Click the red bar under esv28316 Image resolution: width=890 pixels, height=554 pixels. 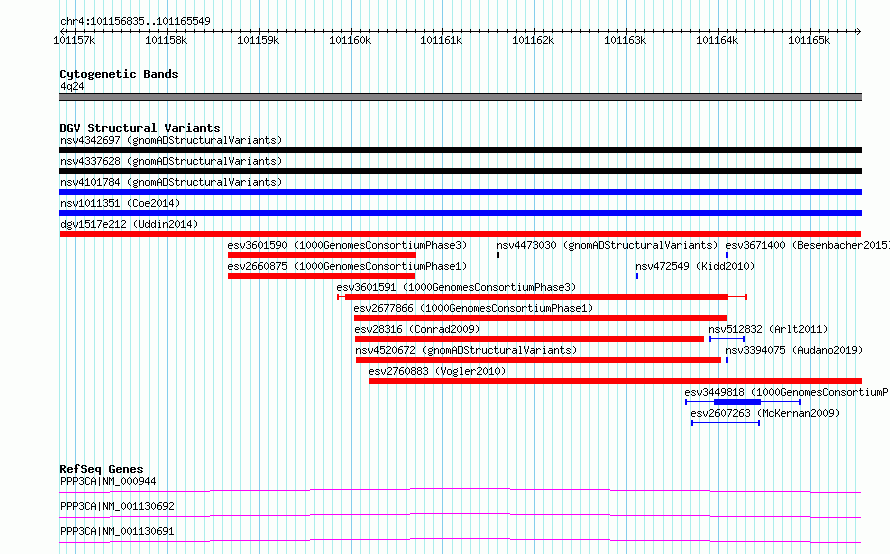530,339
